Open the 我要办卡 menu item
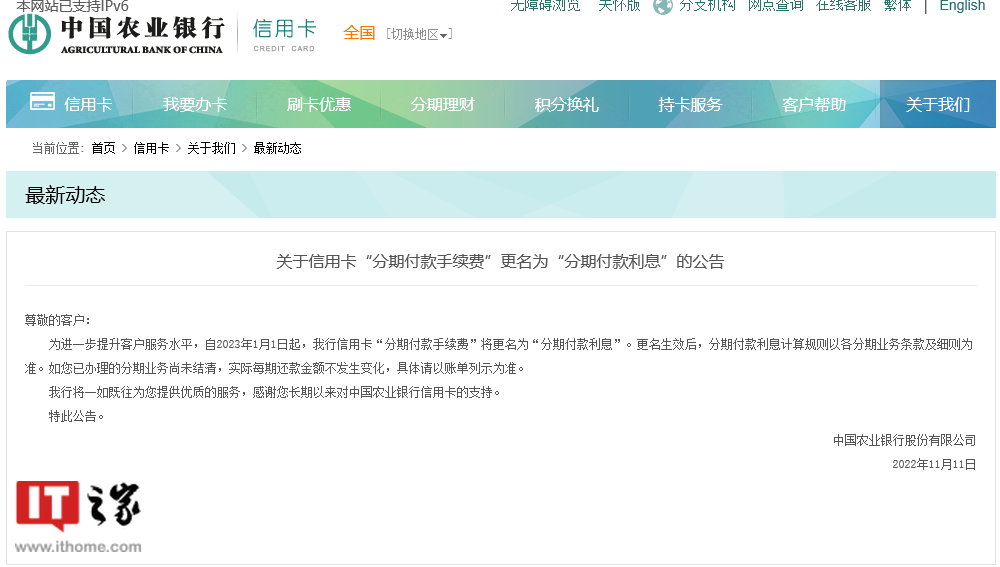The width and height of the screenshot is (1000, 567). coord(195,104)
